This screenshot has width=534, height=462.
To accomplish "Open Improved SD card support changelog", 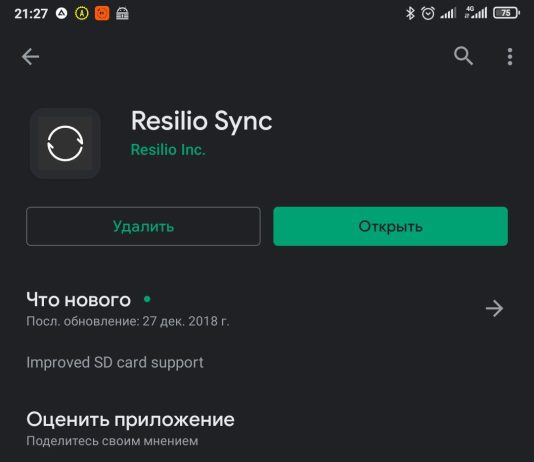I will (x=115, y=363).
